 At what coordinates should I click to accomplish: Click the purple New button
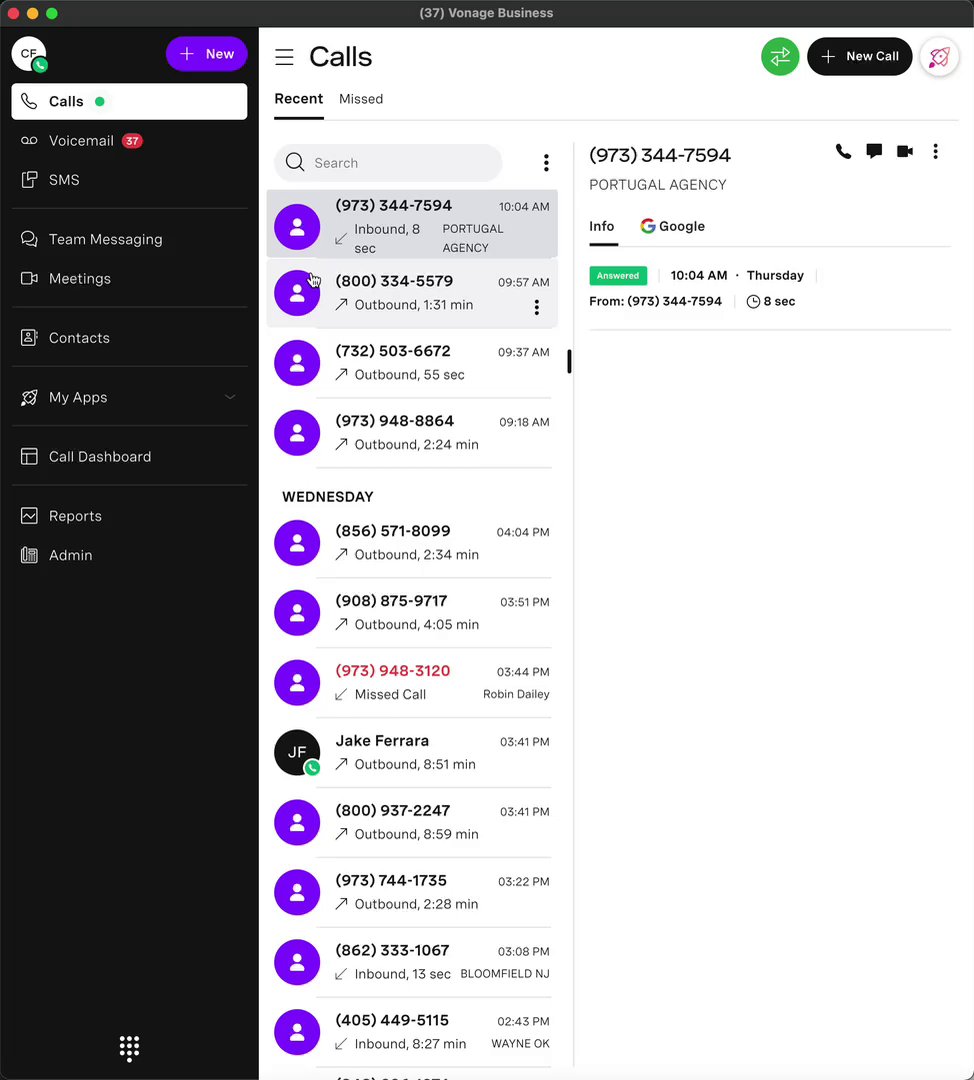[207, 54]
